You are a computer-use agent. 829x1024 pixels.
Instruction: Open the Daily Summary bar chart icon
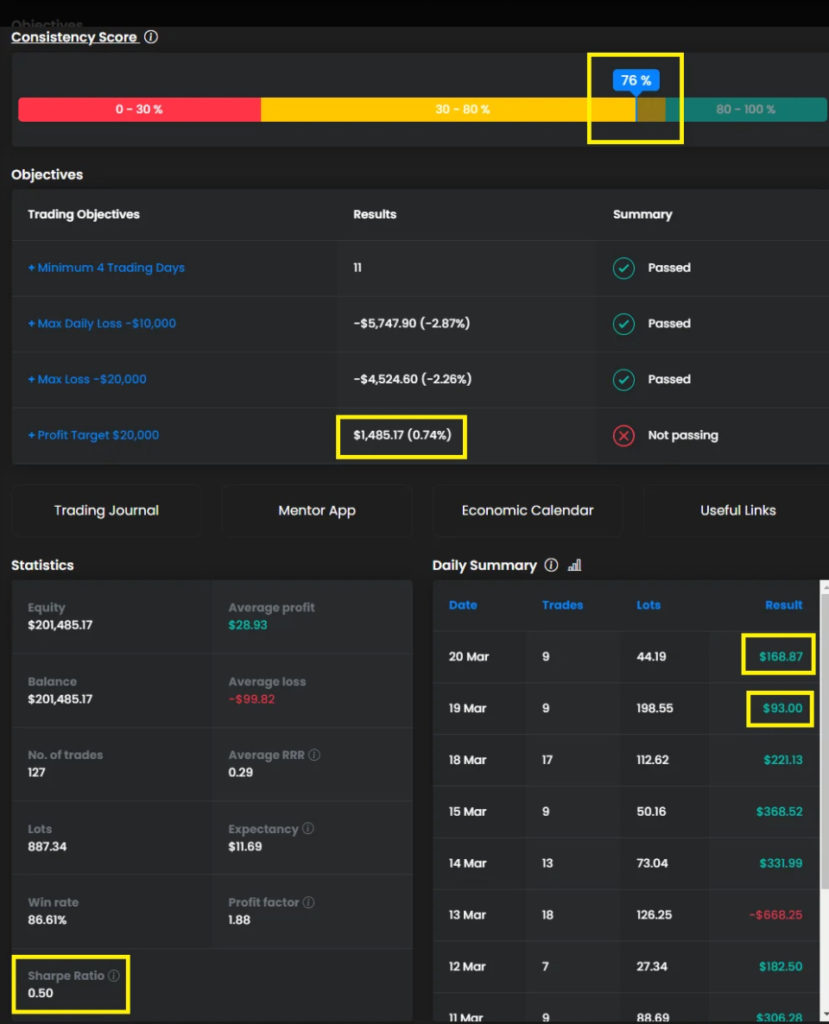(574, 566)
